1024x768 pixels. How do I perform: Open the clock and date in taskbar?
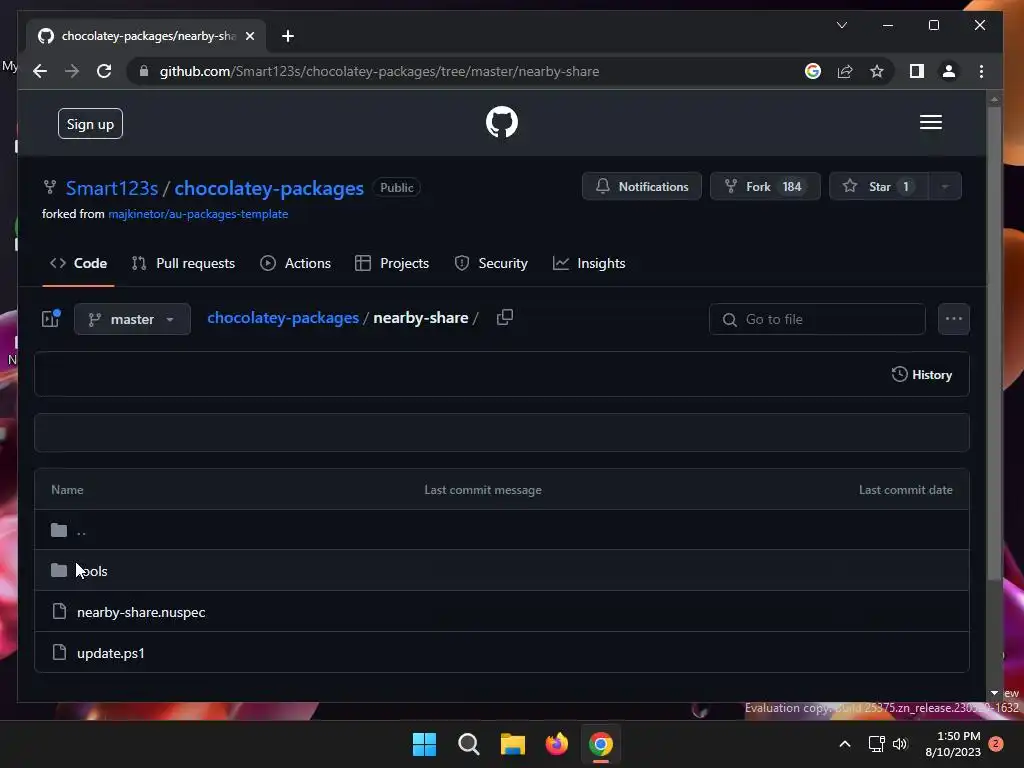pos(953,744)
